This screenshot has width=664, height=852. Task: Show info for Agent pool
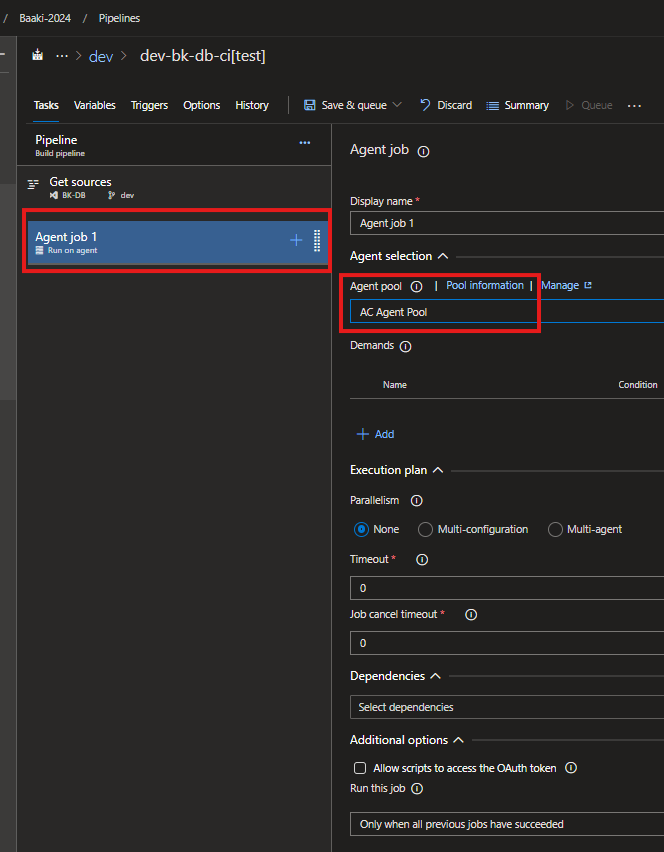[x=416, y=286]
